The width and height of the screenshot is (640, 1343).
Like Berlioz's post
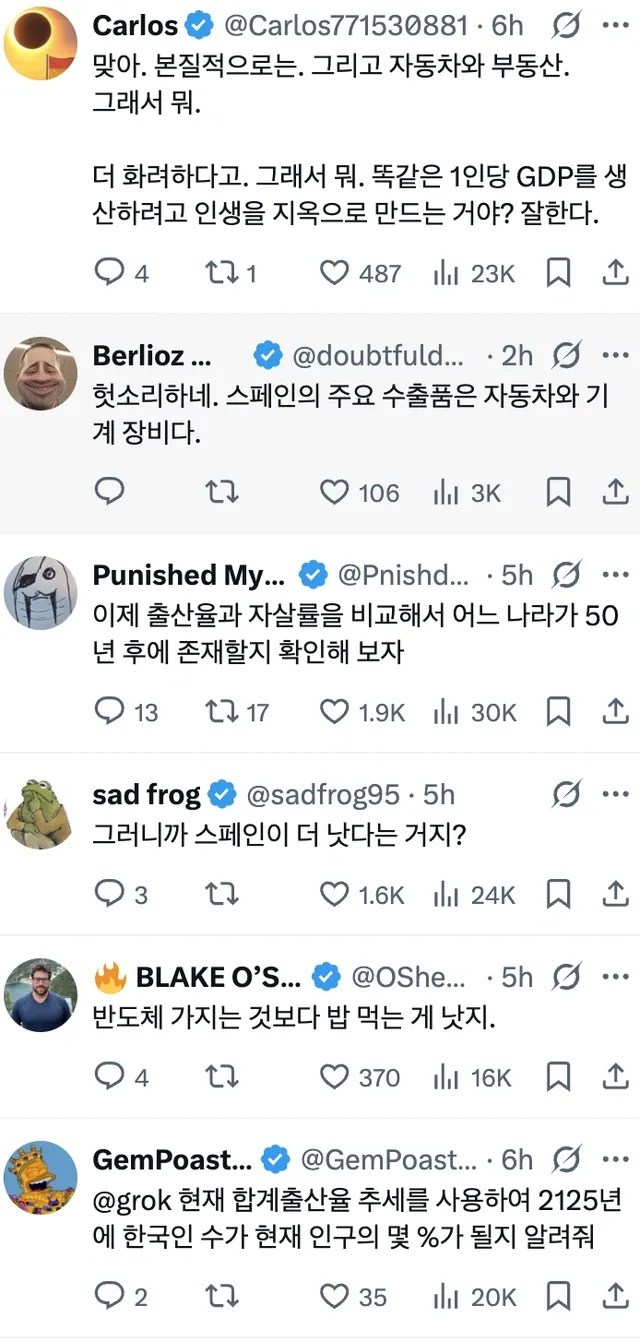pos(335,492)
